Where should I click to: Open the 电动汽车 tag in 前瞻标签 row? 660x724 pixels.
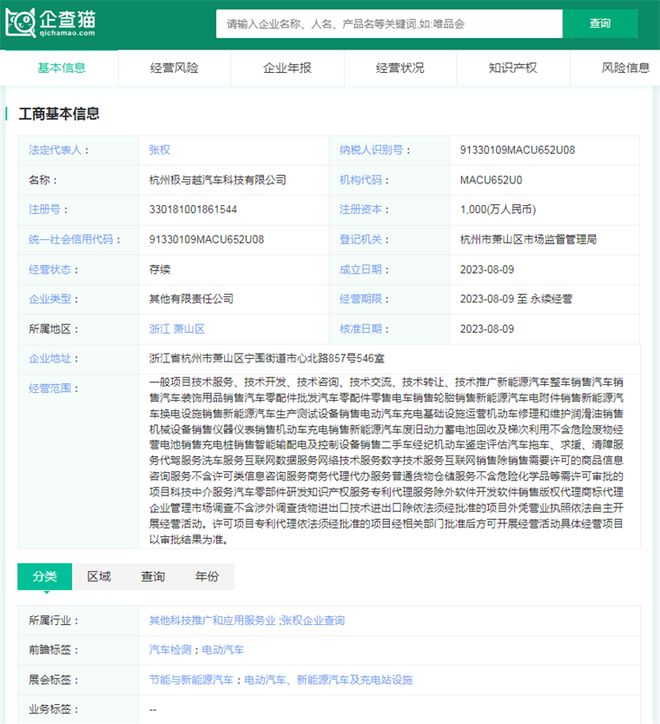click(x=223, y=650)
